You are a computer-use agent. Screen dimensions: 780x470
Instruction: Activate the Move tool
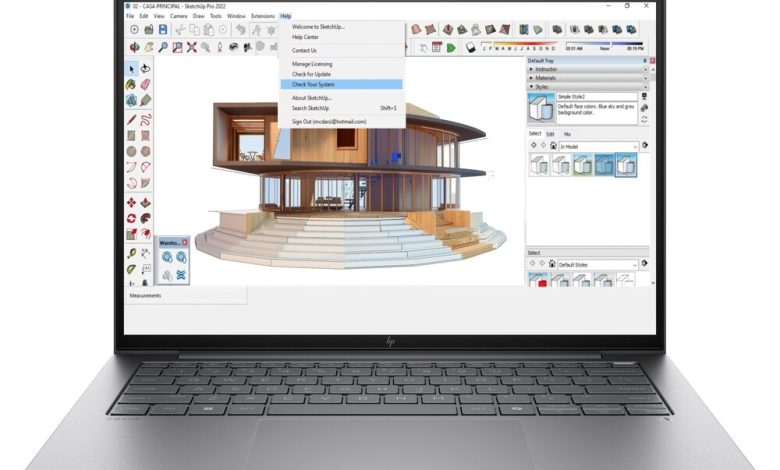[131, 202]
